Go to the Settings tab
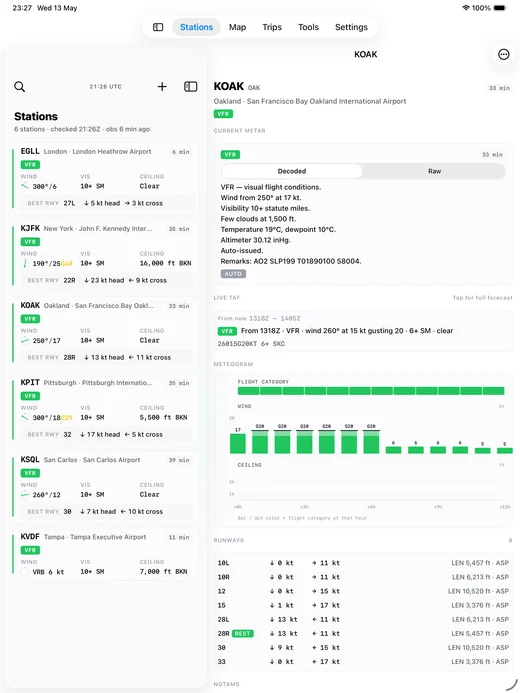Screen dimensions: 520x693 [x=351, y=27]
